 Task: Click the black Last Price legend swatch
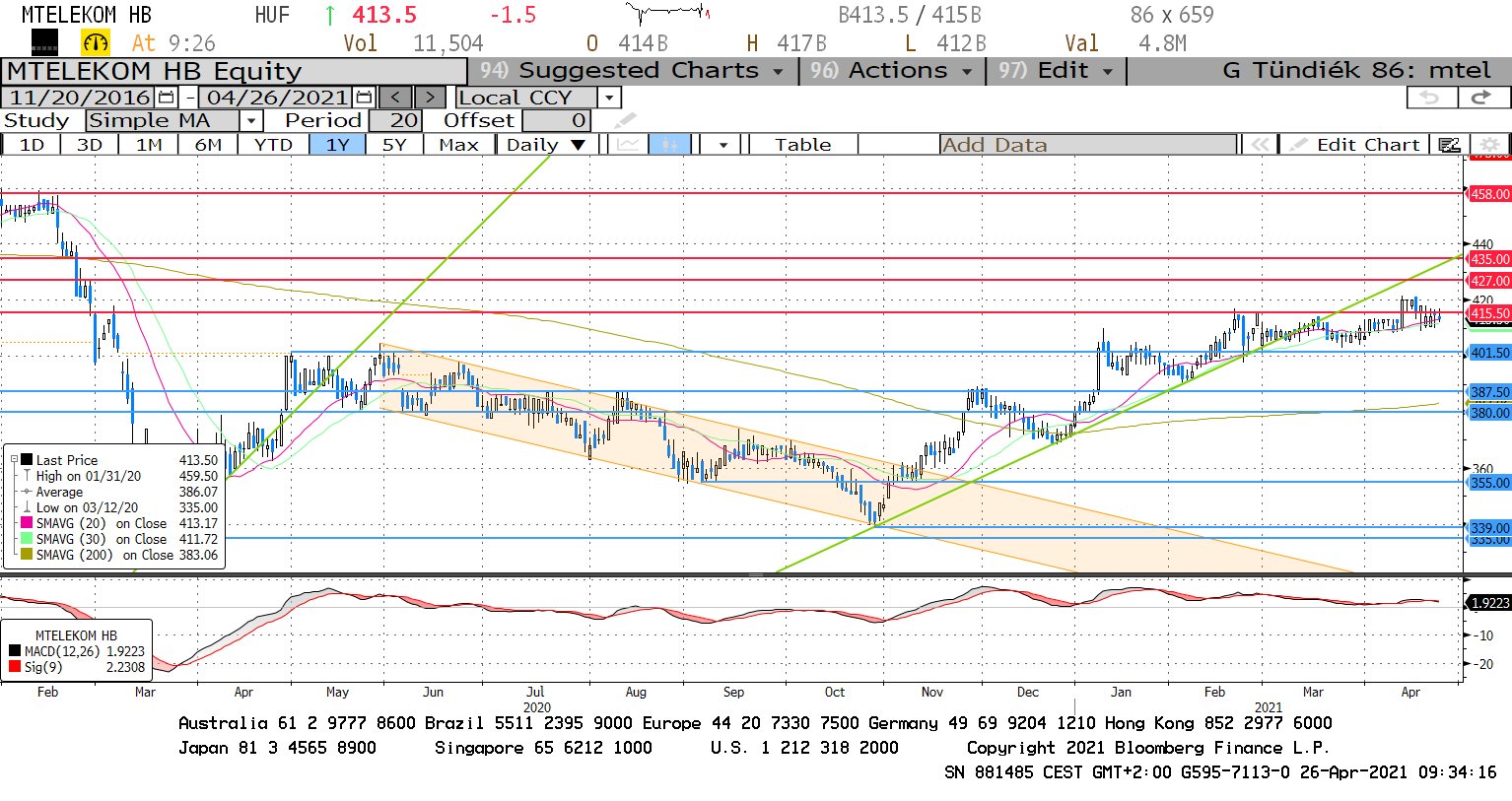pos(27,460)
